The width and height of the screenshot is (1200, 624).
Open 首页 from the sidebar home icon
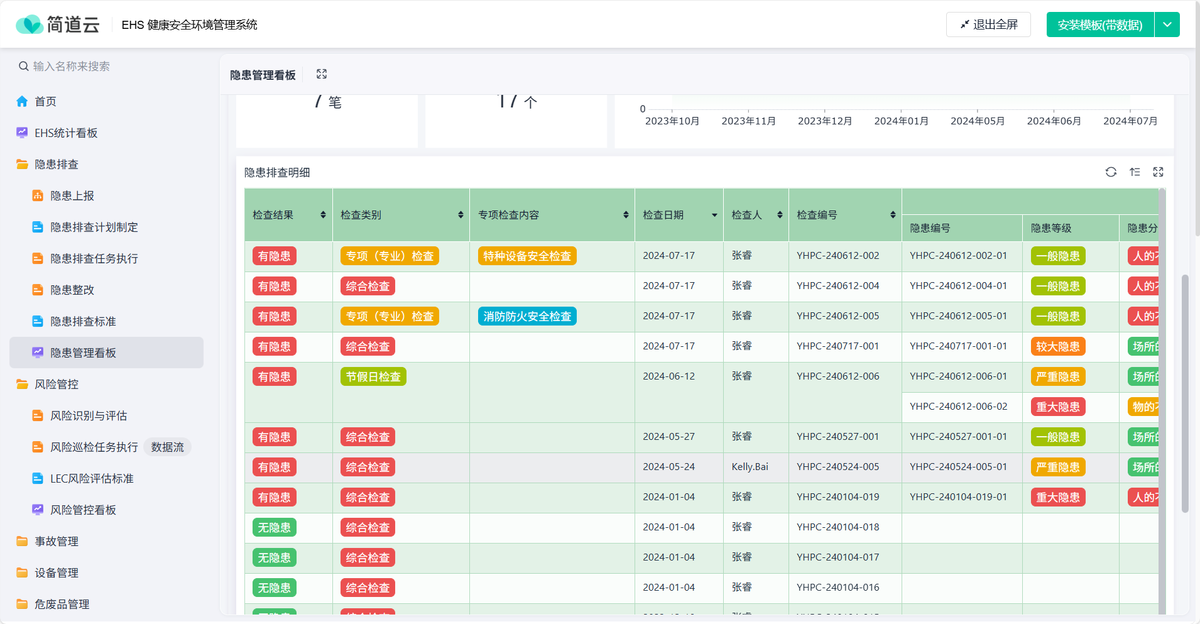(x=22, y=102)
